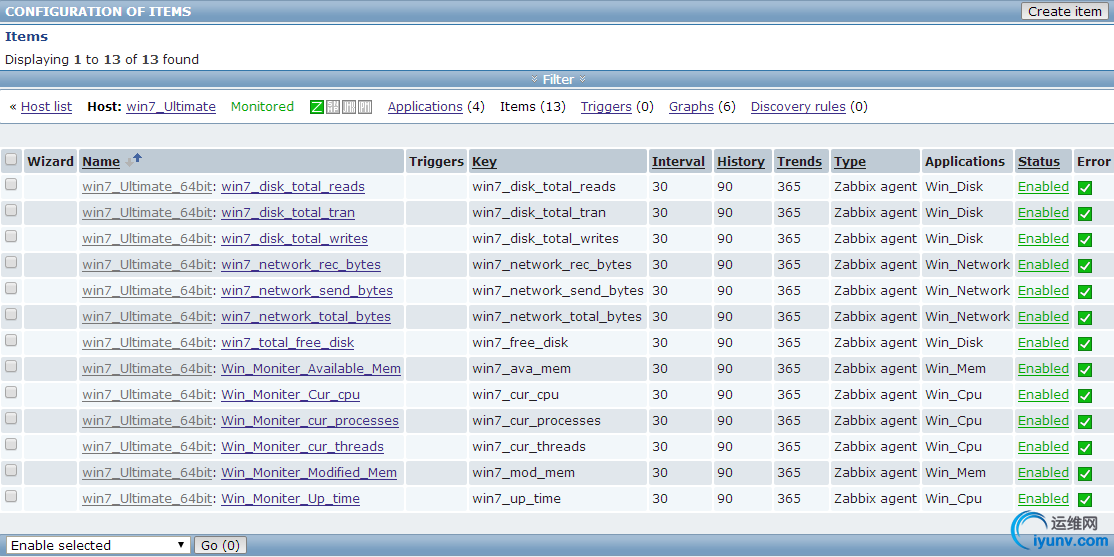1114x557 pixels.
Task: Sort the table by Status column
Action: click(1039, 161)
